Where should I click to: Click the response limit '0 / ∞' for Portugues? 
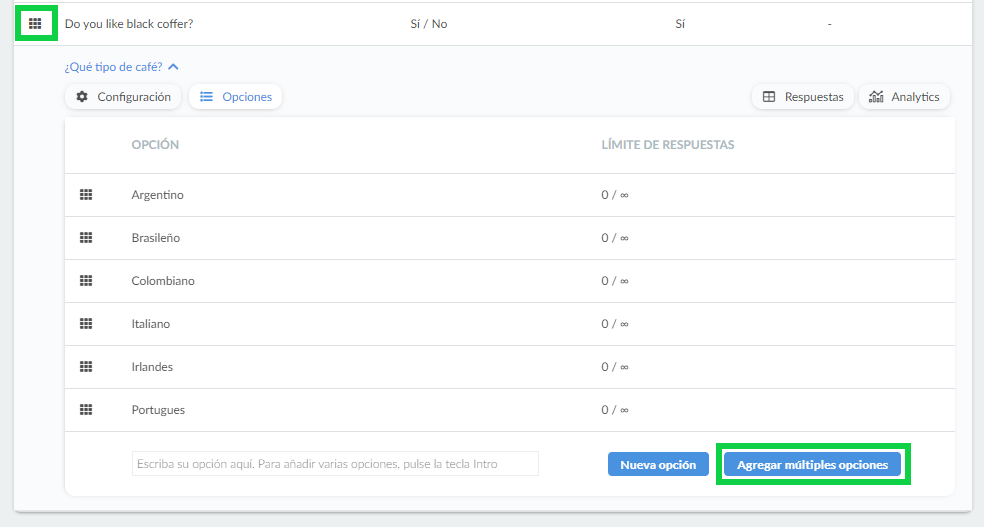click(x=615, y=410)
